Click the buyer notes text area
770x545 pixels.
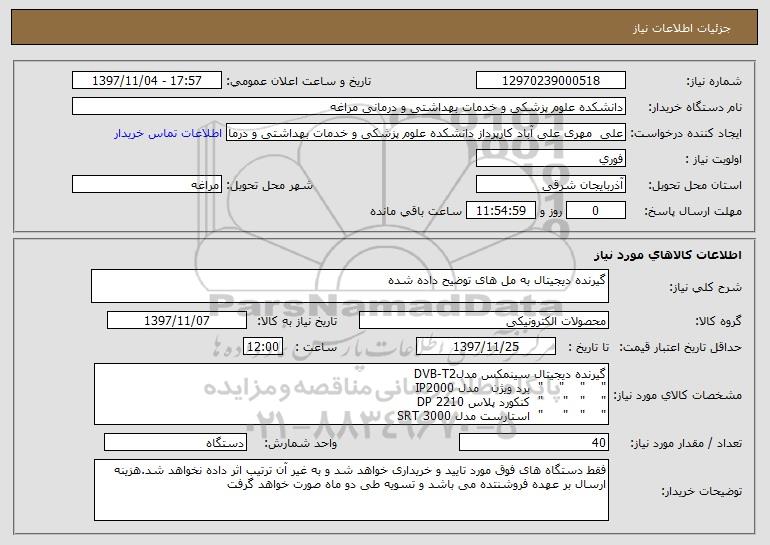pos(351,490)
